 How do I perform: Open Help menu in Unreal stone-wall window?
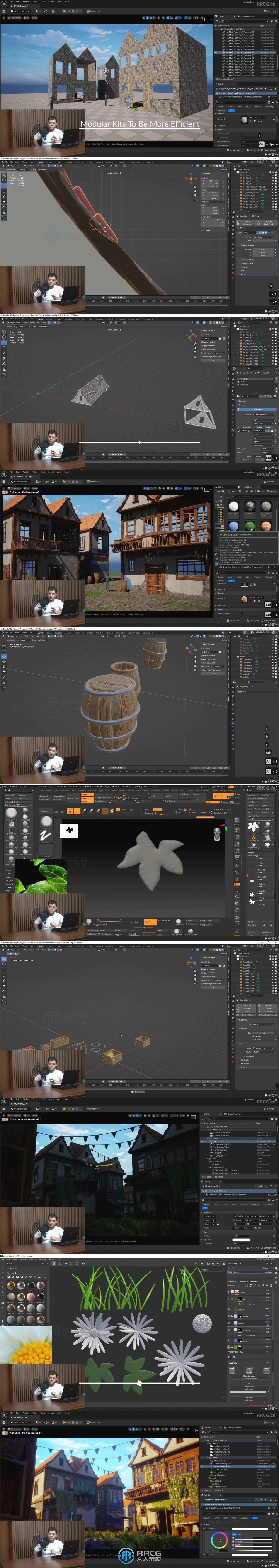[67, 2]
